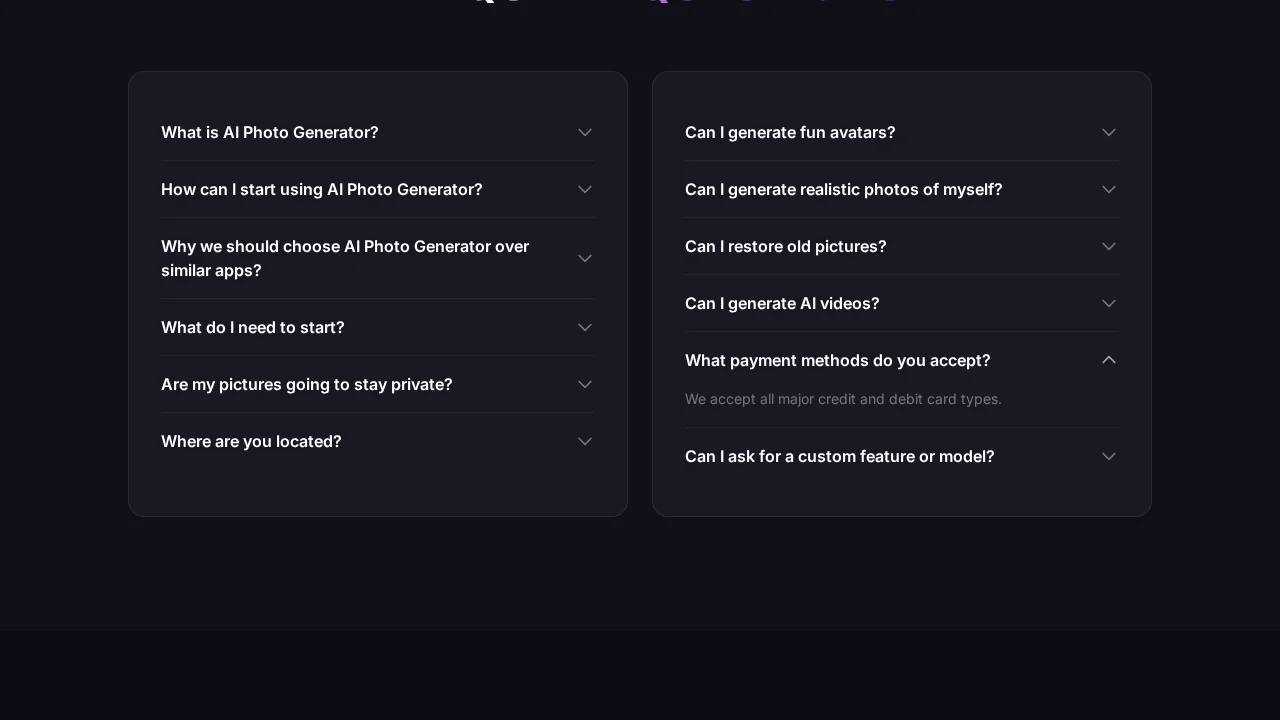Click "Where are you located?" question title

point(251,441)
